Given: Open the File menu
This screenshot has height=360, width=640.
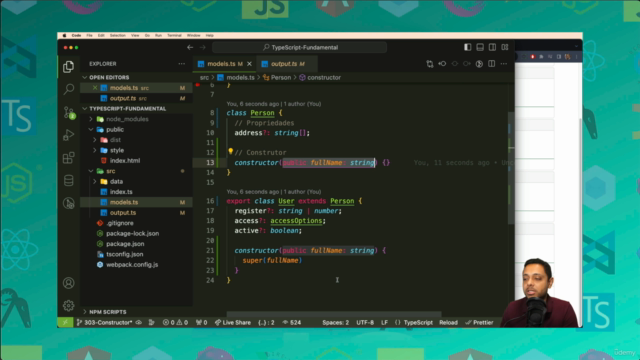Looking at the screenshot, I should point(89,36).
